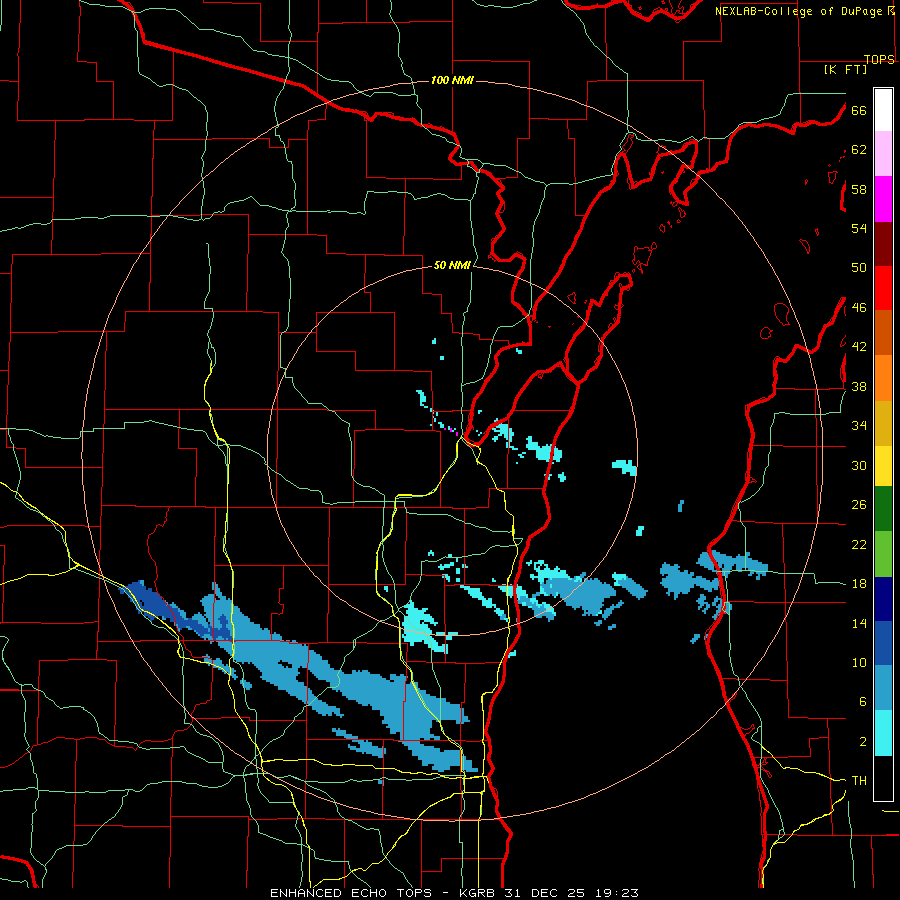
Task: Click the '42' legend value
Action: point(859,347)
